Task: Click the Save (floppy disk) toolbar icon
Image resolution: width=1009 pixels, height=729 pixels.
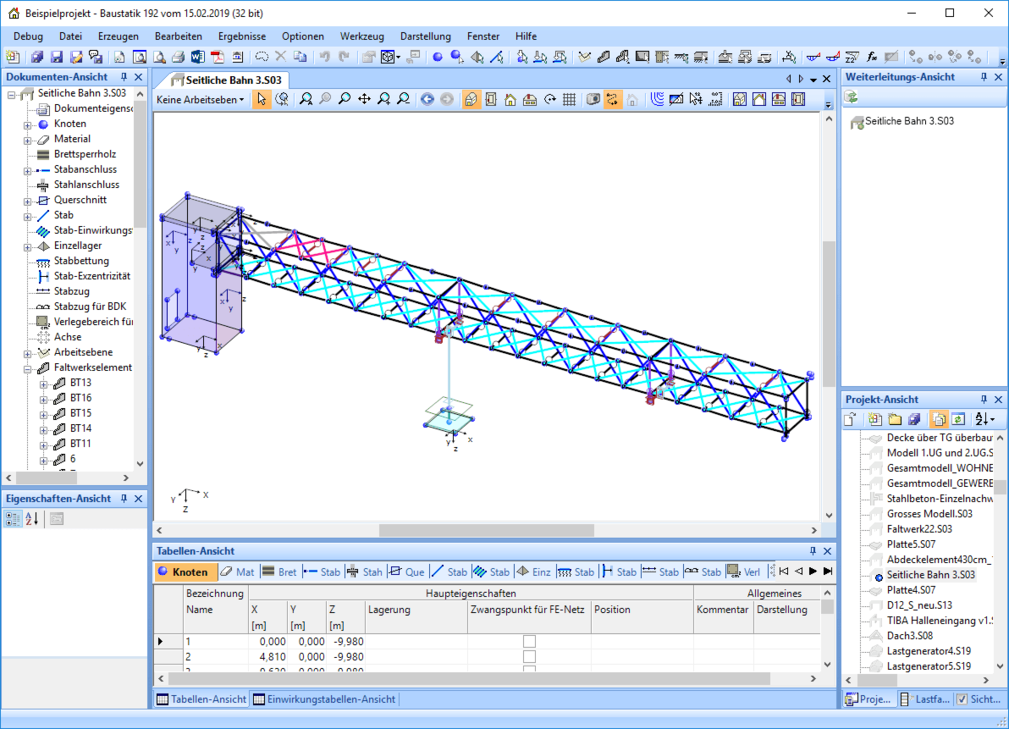Action: [56, 58]
